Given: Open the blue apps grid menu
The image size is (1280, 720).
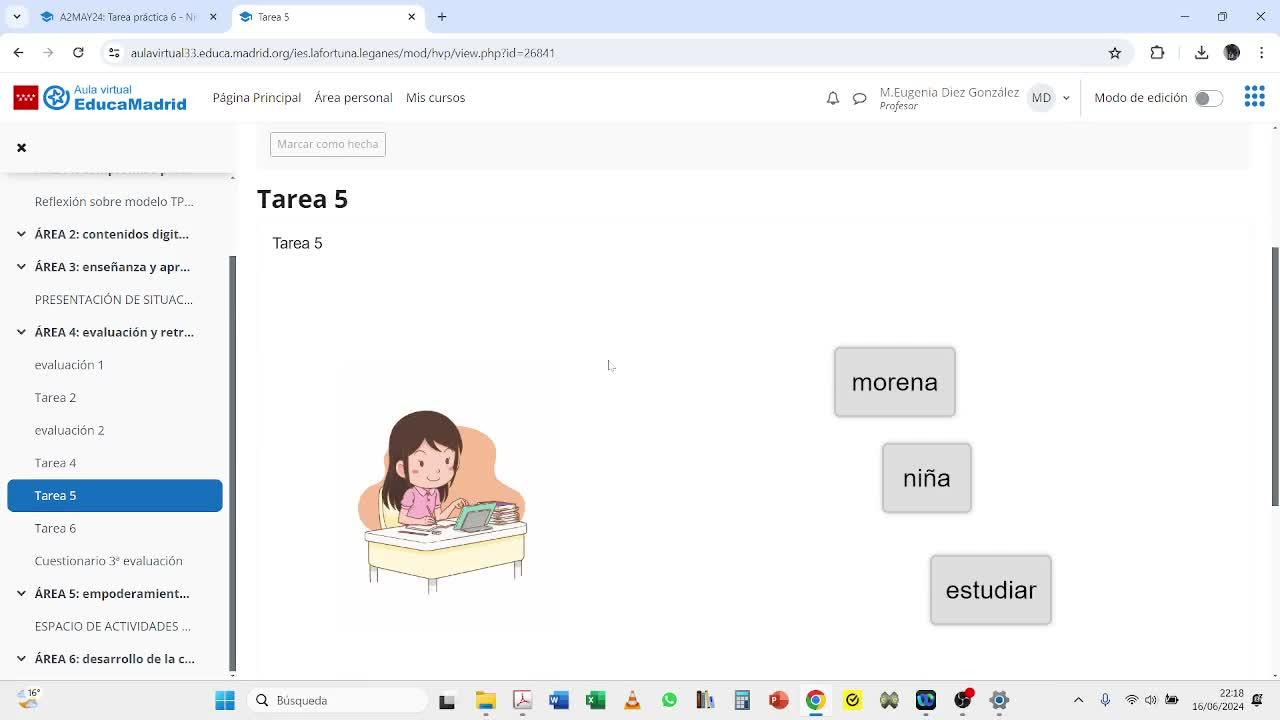Looking at the screenshot, I should pos(1254,97).
